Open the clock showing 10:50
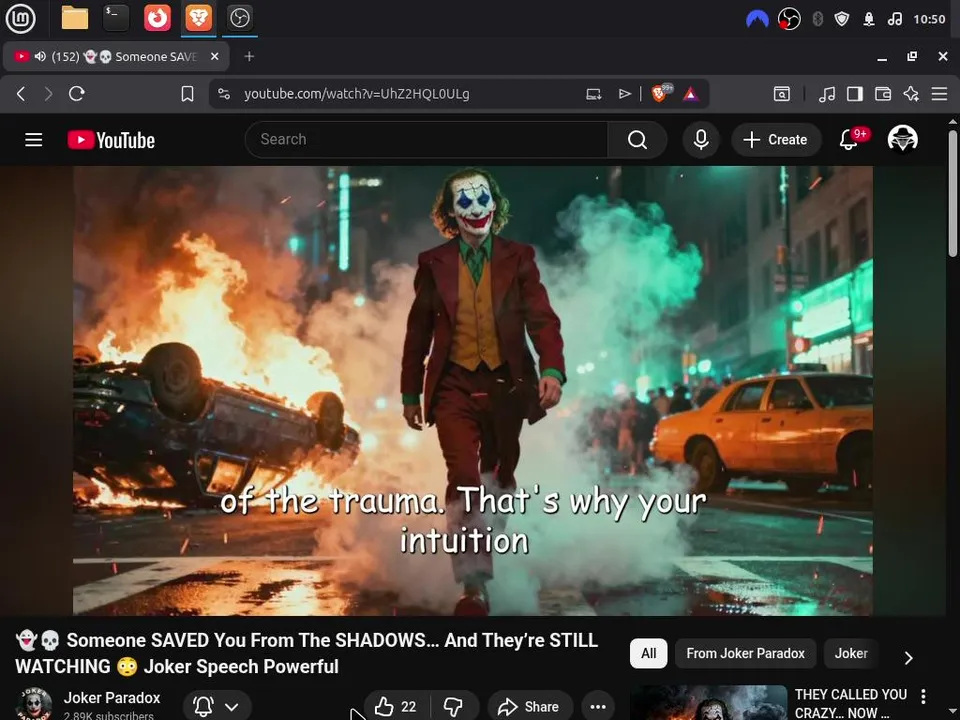The width and height of the screenshot is (960, 720). (929, 20)
